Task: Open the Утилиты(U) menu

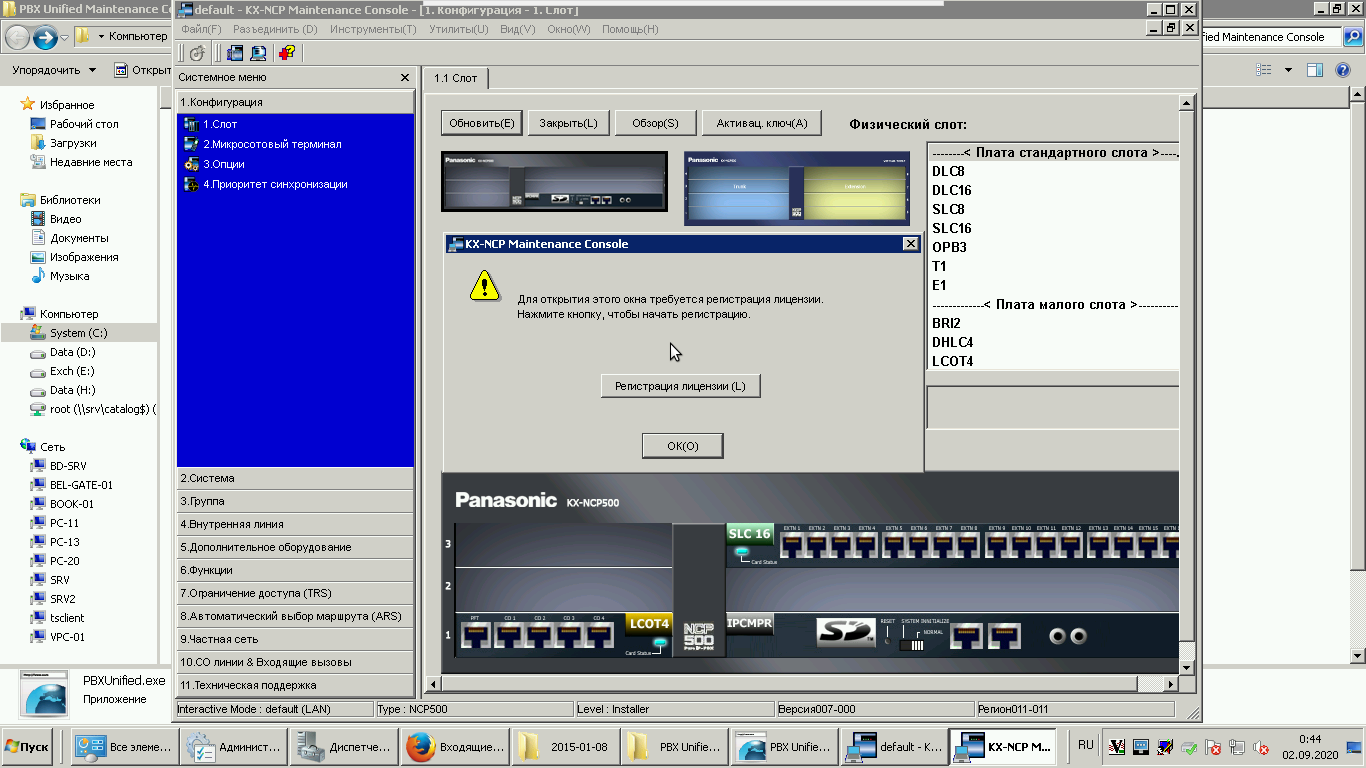Action: click(458, 29)
